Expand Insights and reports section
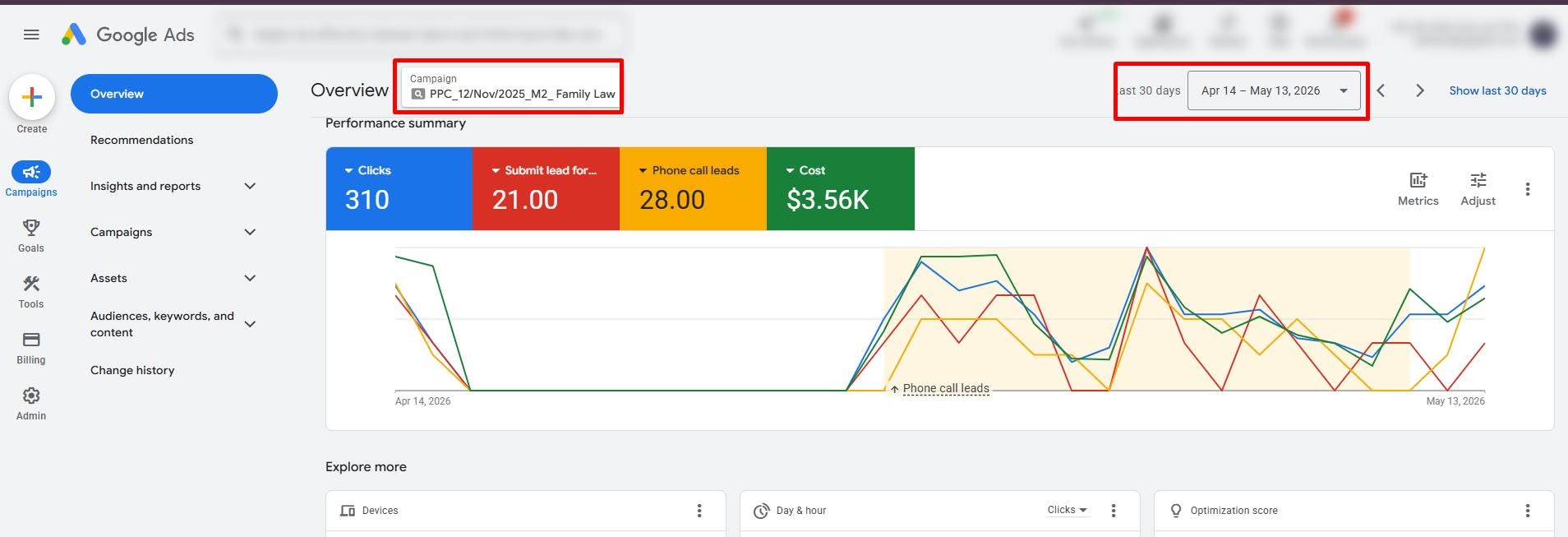Viewport: 1568px width, 537px height. [x=251, y=186]
